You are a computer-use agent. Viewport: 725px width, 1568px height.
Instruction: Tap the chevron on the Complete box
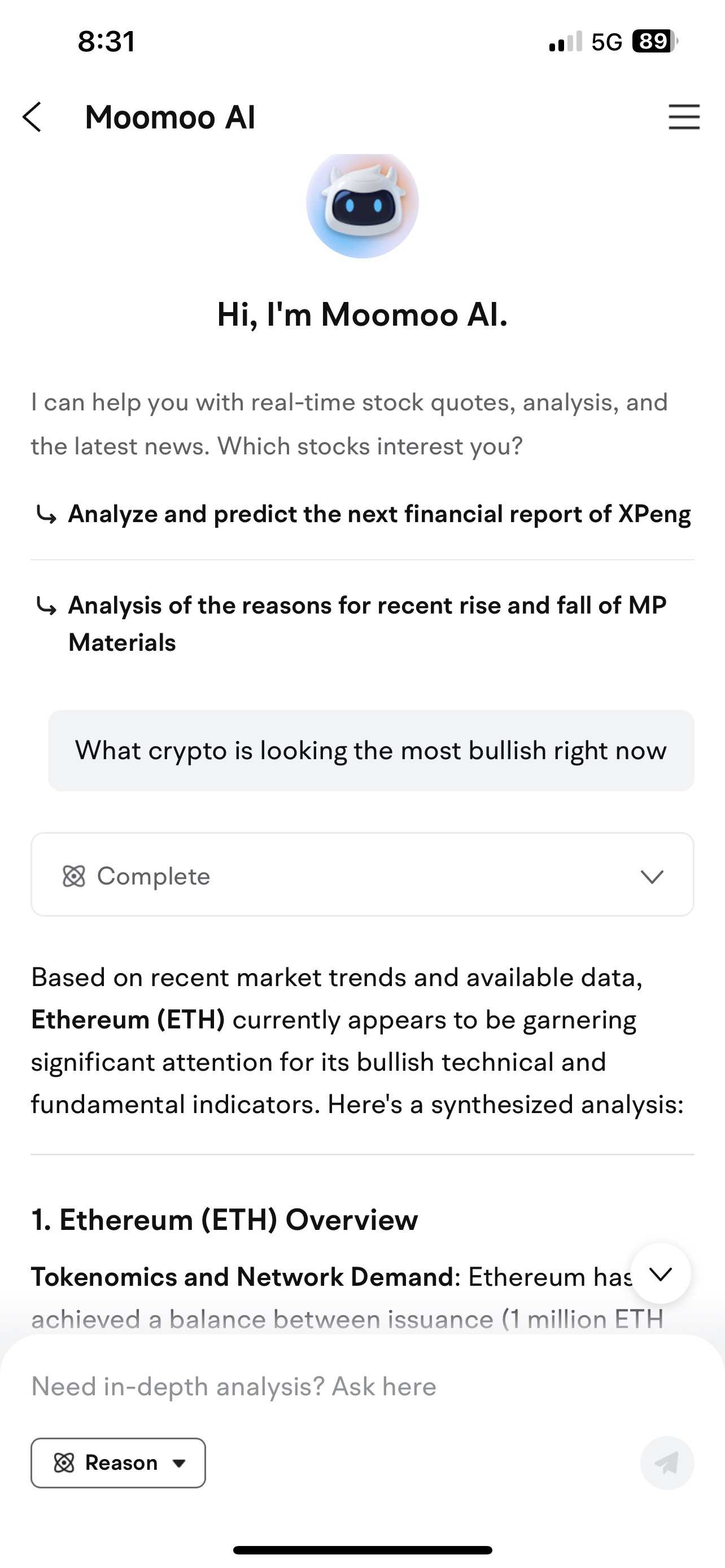pos(652,877)
